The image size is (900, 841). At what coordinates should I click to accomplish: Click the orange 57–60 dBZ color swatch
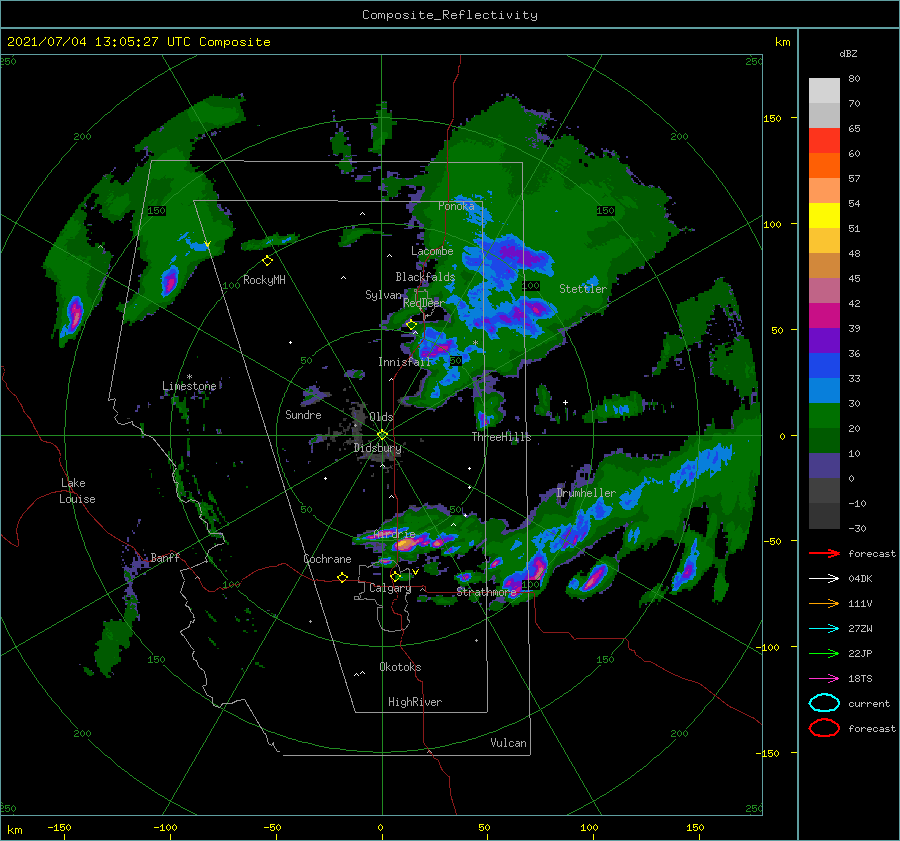824,166
